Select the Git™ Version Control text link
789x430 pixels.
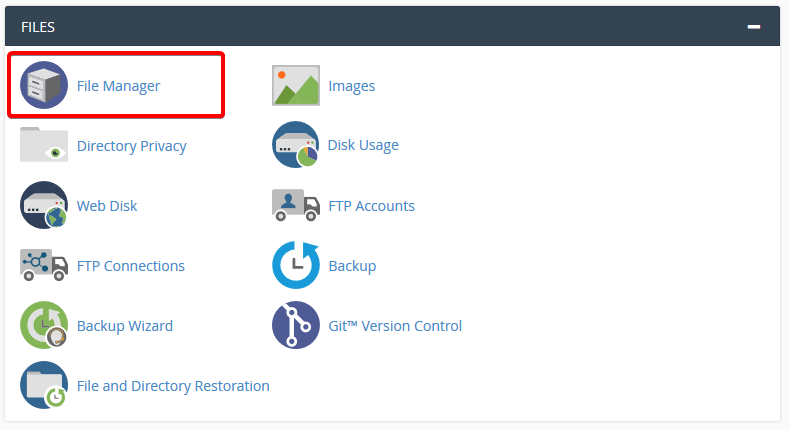(395, 326)
